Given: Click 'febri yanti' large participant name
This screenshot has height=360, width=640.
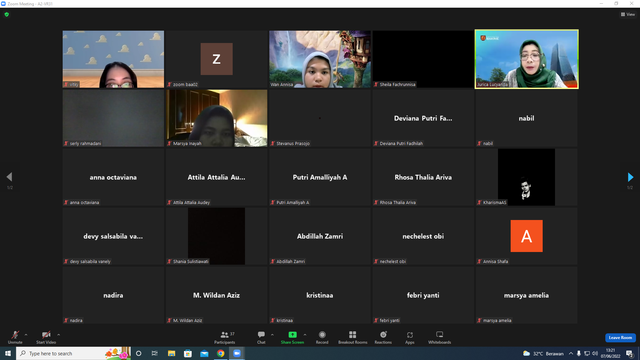Looking at the screenshot, I should point(423,295).
